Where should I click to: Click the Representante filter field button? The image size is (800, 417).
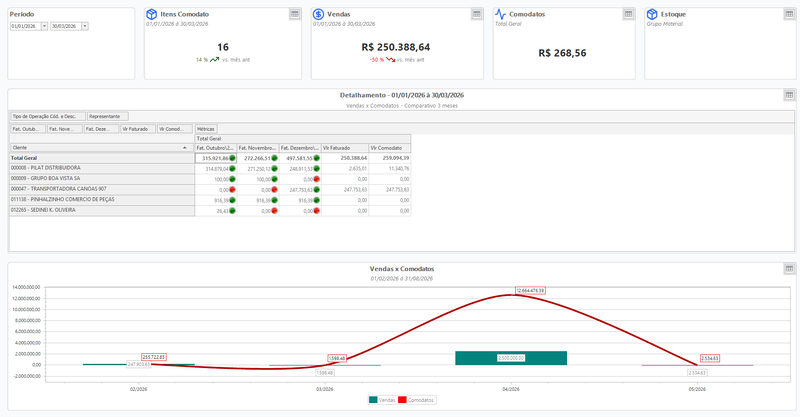pos(108,116)
